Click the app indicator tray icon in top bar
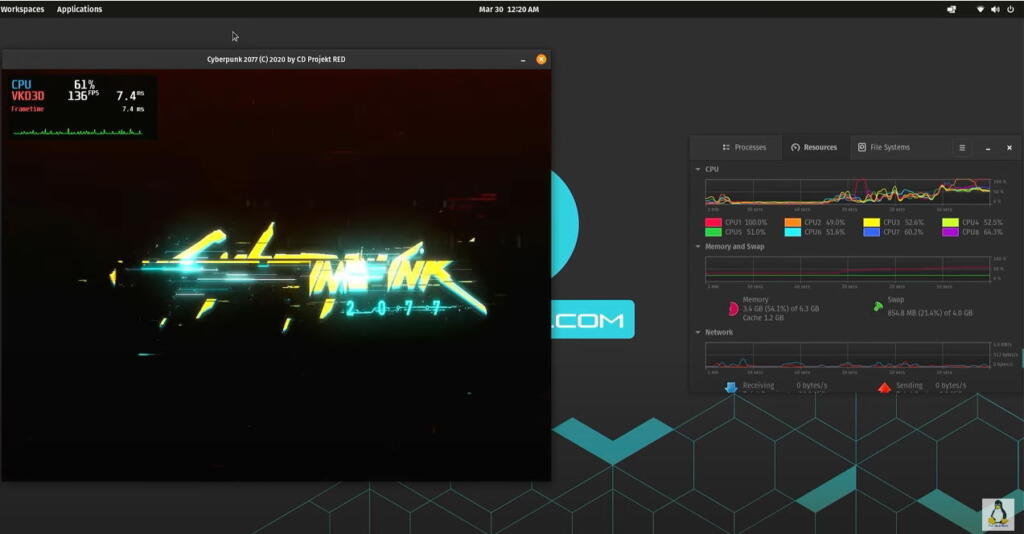The image size is (1024, 534). pyautogui.click(x=952, y=9)
